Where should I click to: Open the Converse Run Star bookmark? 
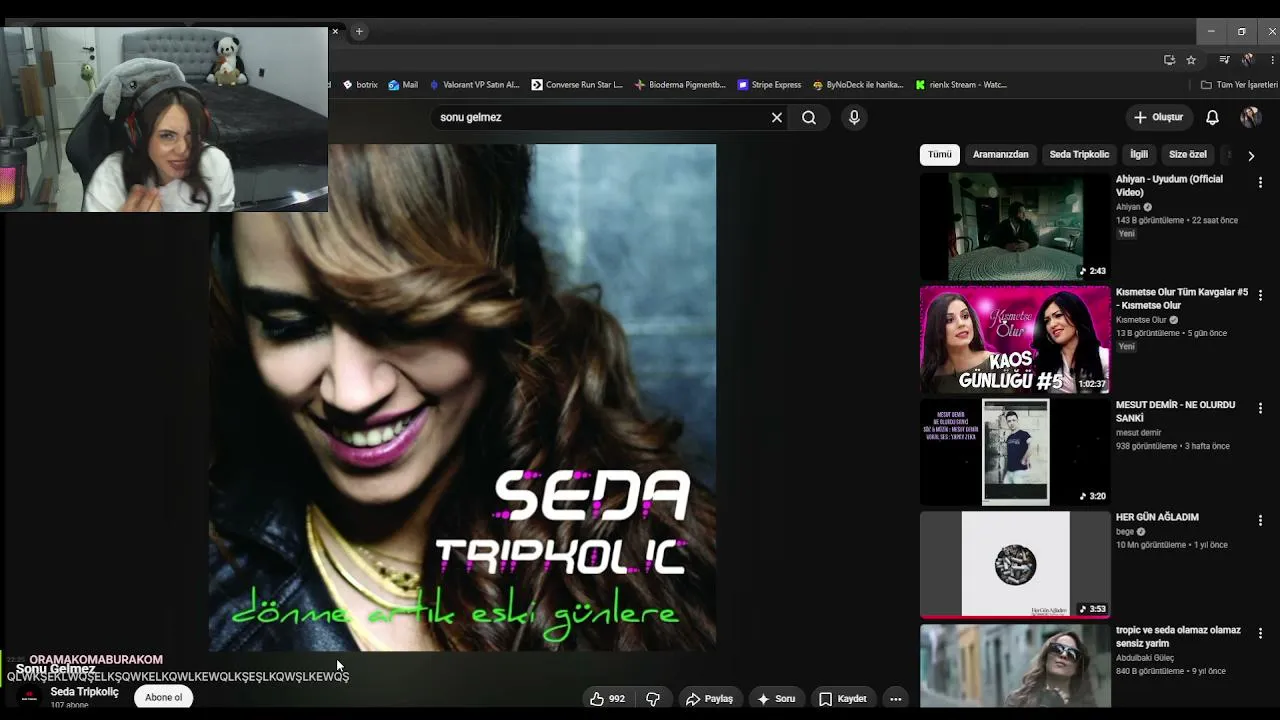coord(577,85)
